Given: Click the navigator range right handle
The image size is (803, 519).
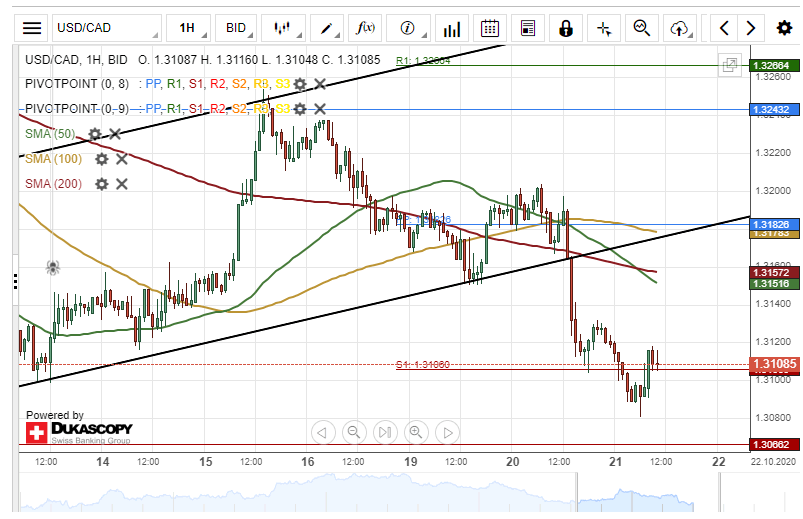Looking at the screenshot, I should click(x=720, y=492).
